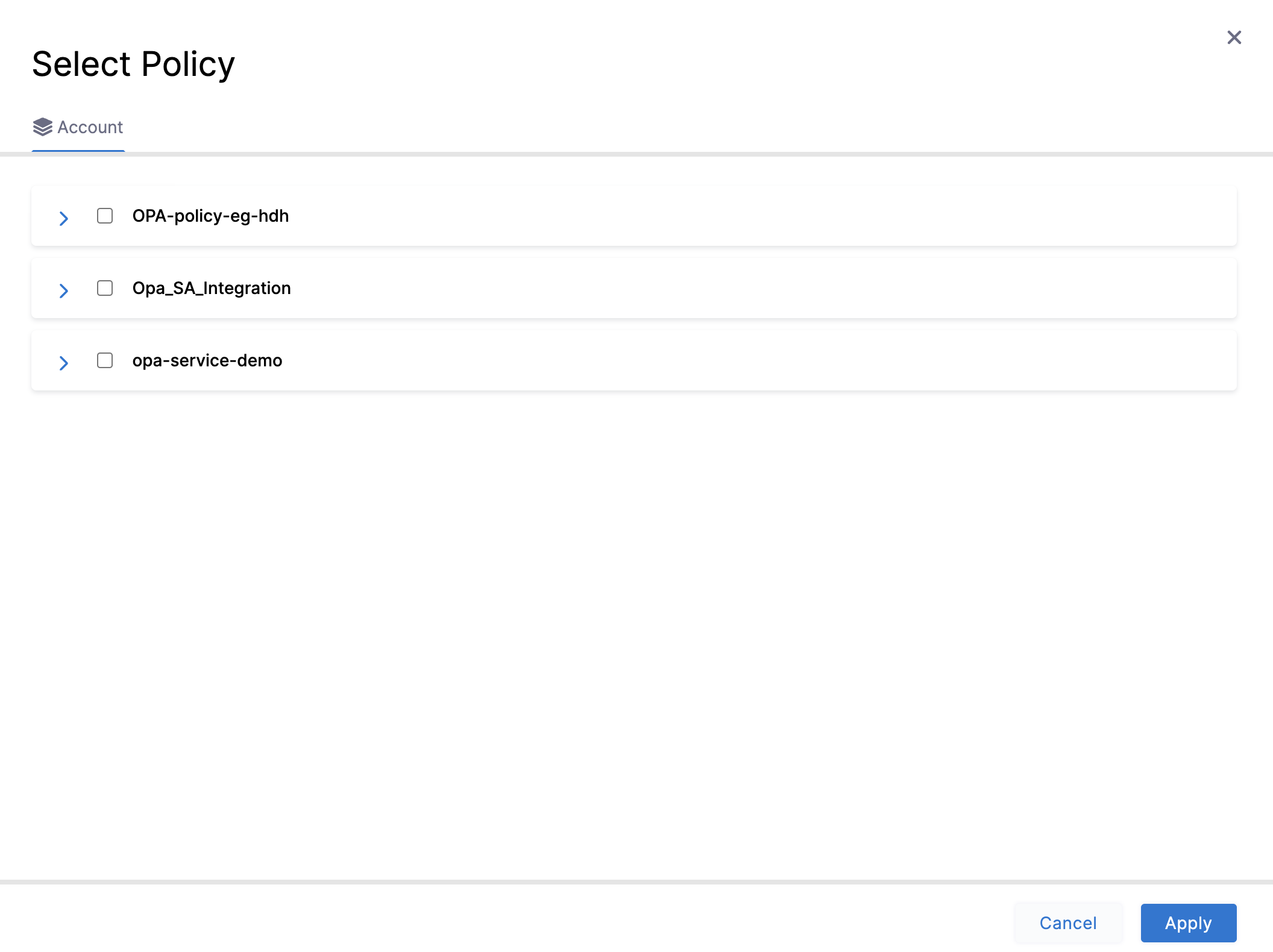Click the expand arrow icon for opa-service-demo
The height and width of the screenshot is (952, 1273).
[64, 363]
